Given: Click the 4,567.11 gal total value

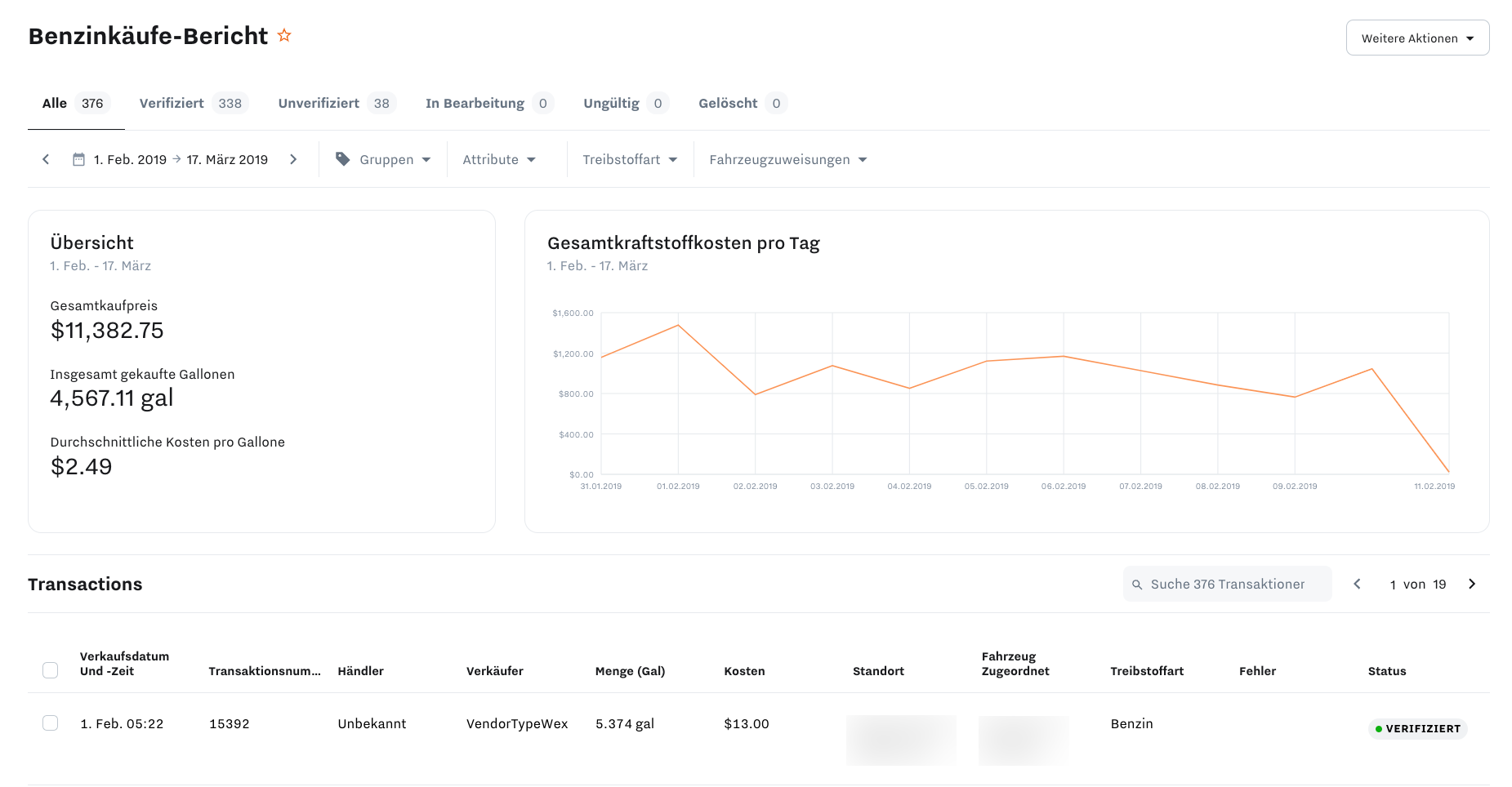Looking at the screenshot, I should (112, 398).
